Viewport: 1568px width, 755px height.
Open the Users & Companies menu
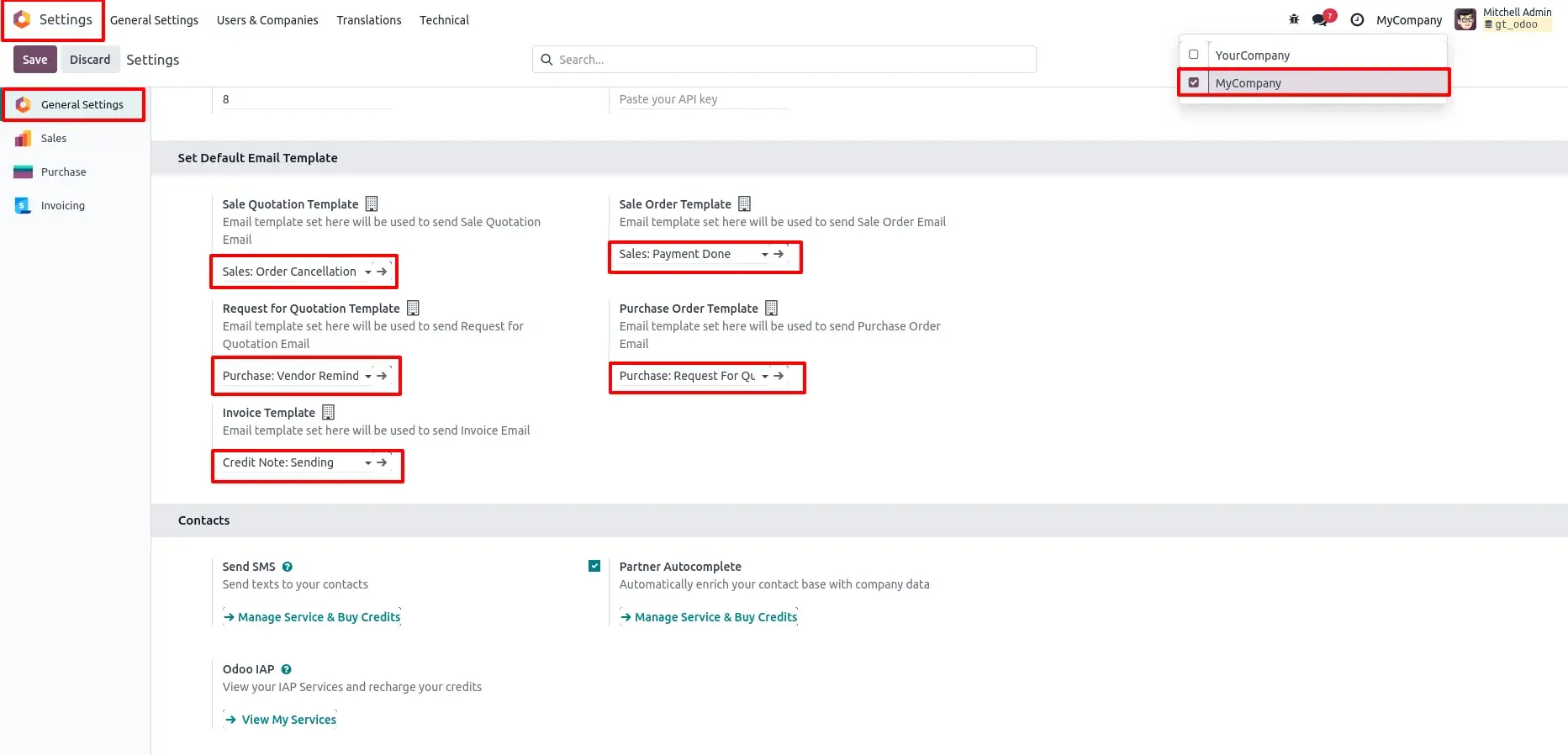[x=267, y=20]
